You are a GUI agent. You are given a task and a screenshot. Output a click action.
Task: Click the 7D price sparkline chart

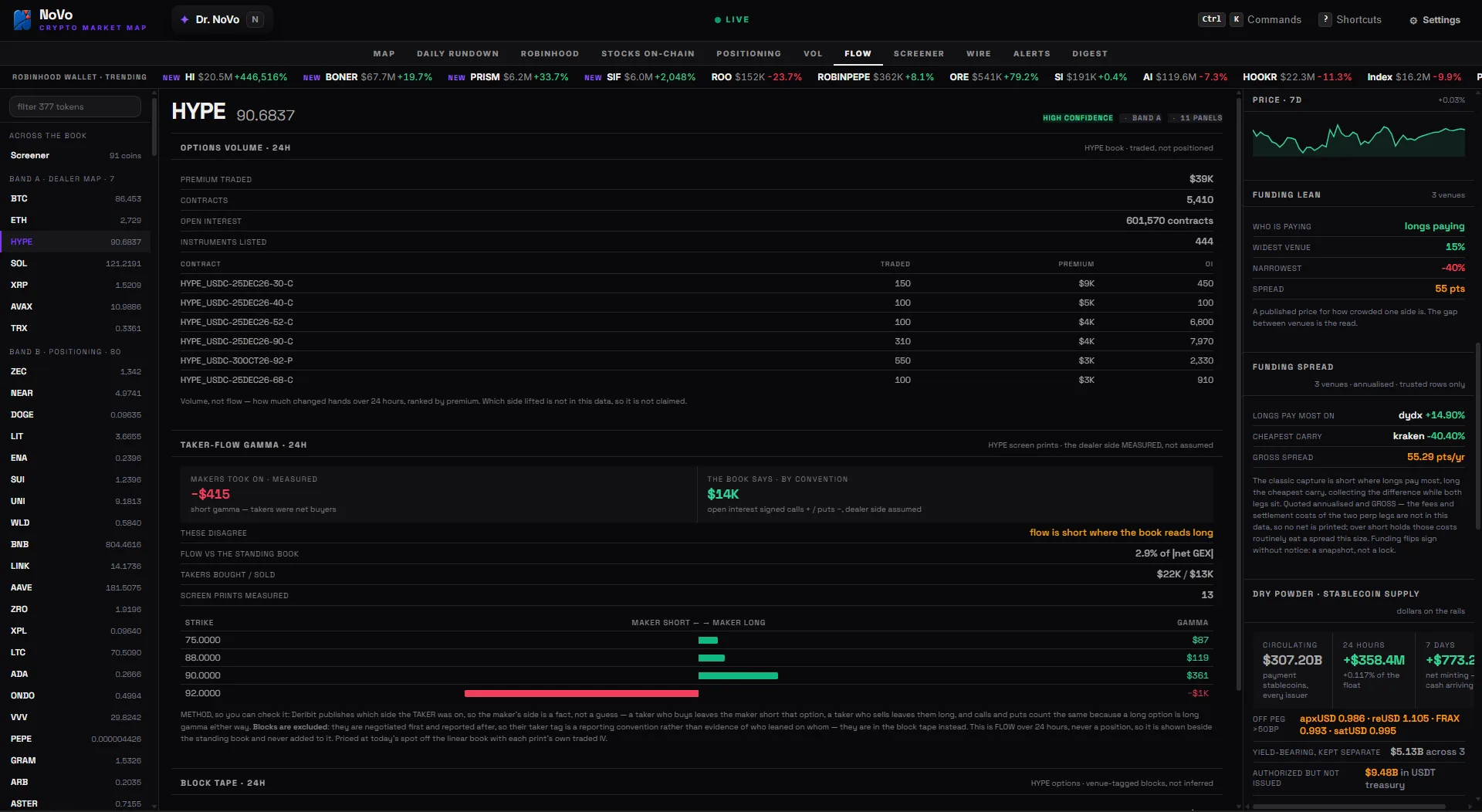tap(1358, 139)
